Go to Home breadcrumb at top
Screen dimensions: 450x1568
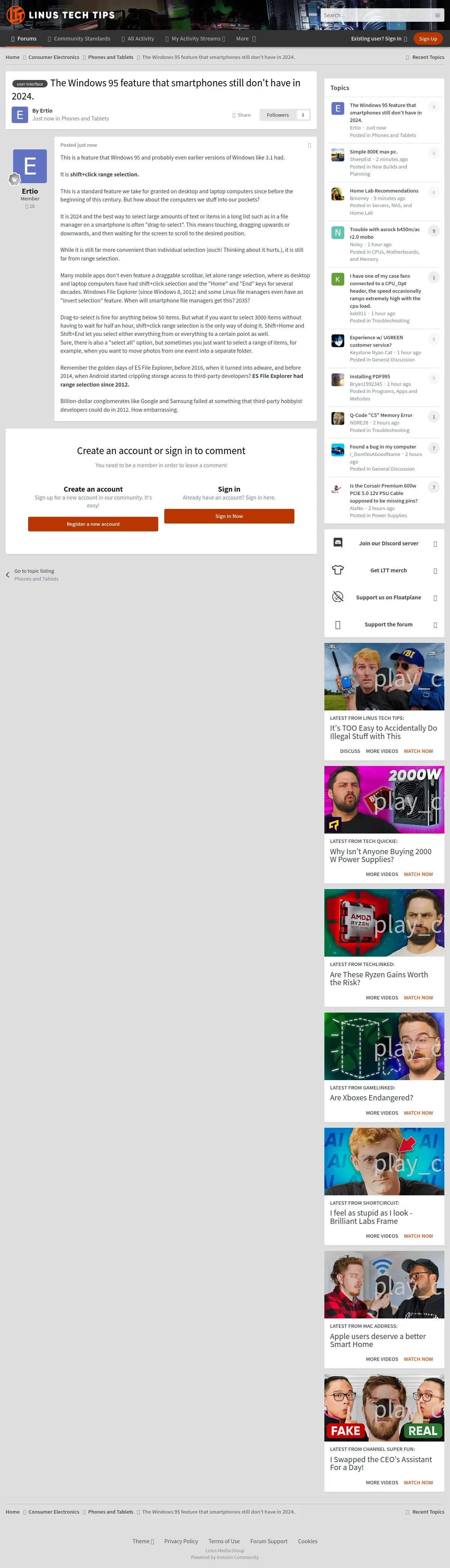pyautogui.click(x=13, y=57)
